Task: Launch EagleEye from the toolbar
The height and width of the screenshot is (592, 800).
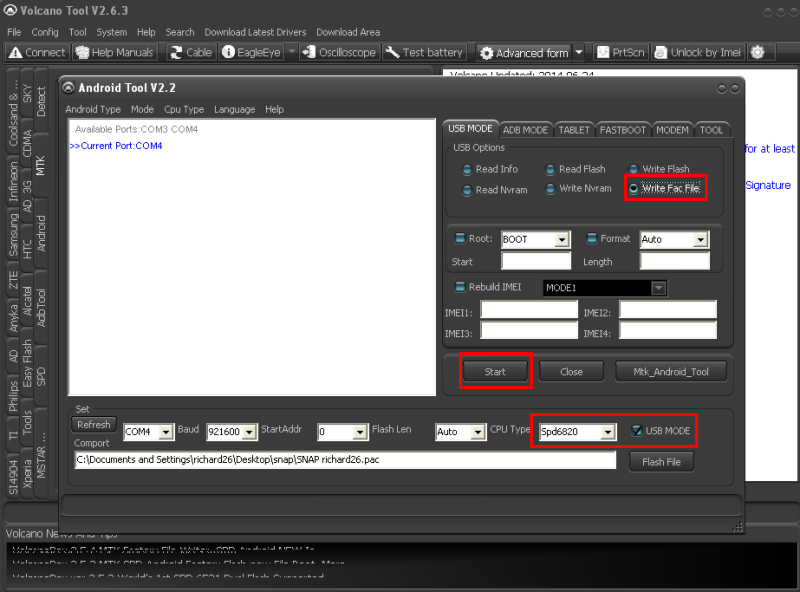Action: point(252,52)
